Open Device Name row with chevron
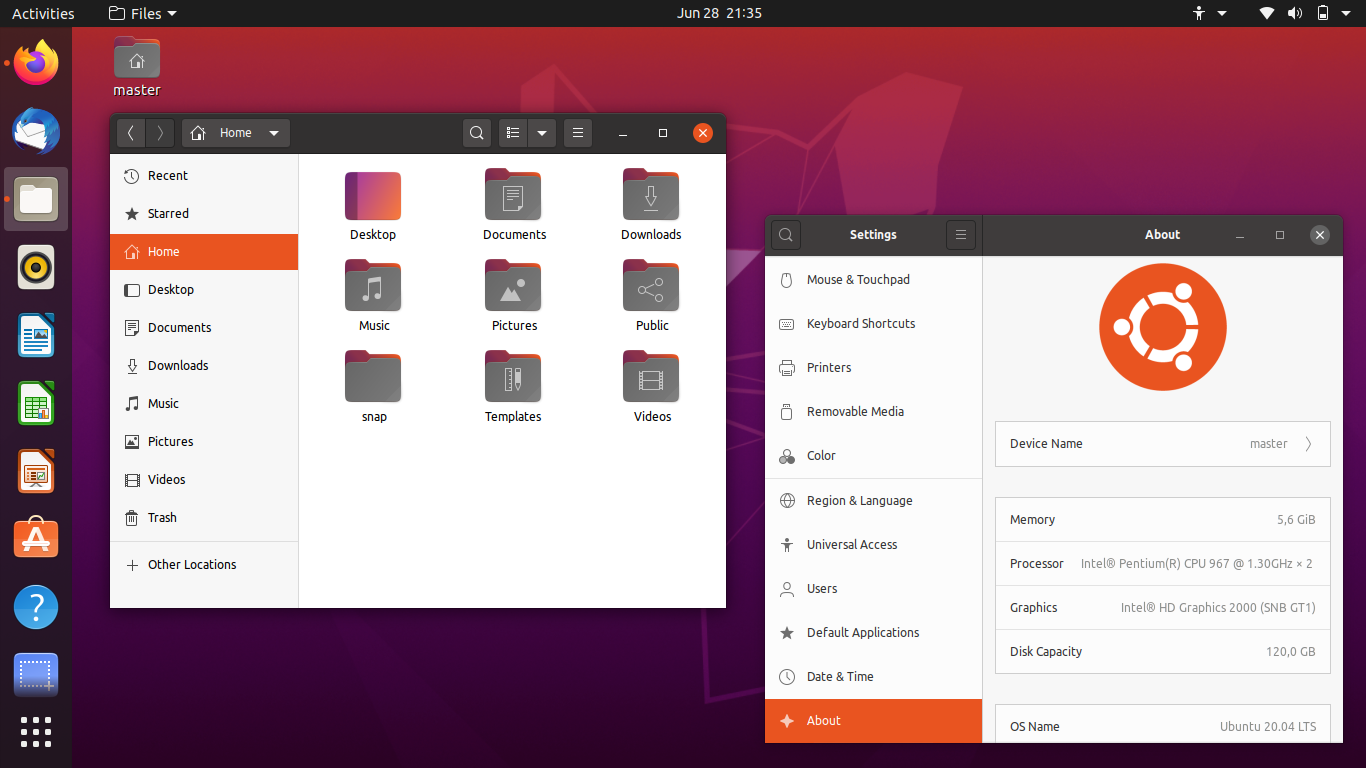 (x=1163, y=444)
